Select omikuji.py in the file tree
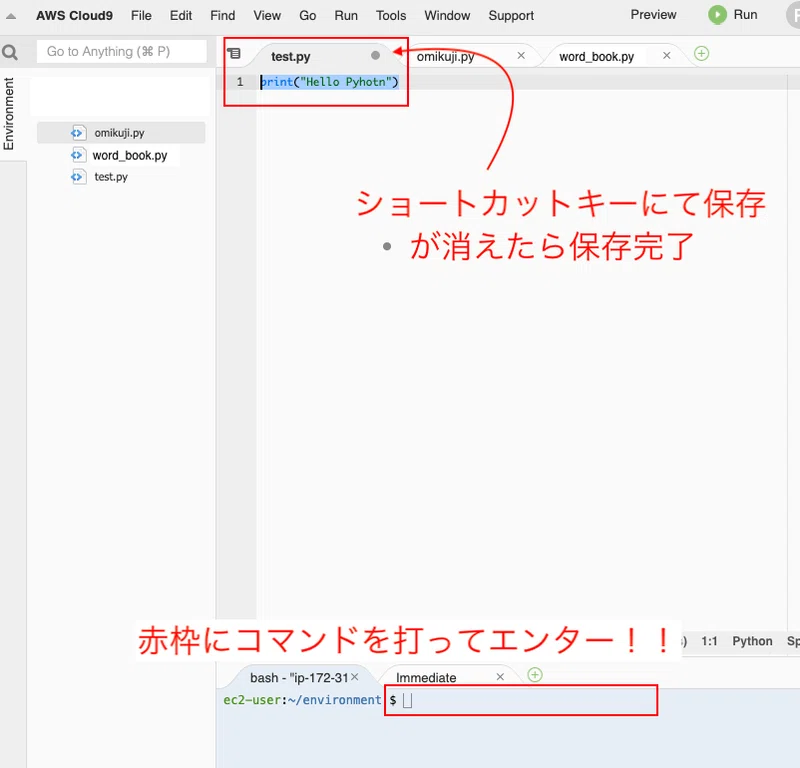 (x=121, y=133)
